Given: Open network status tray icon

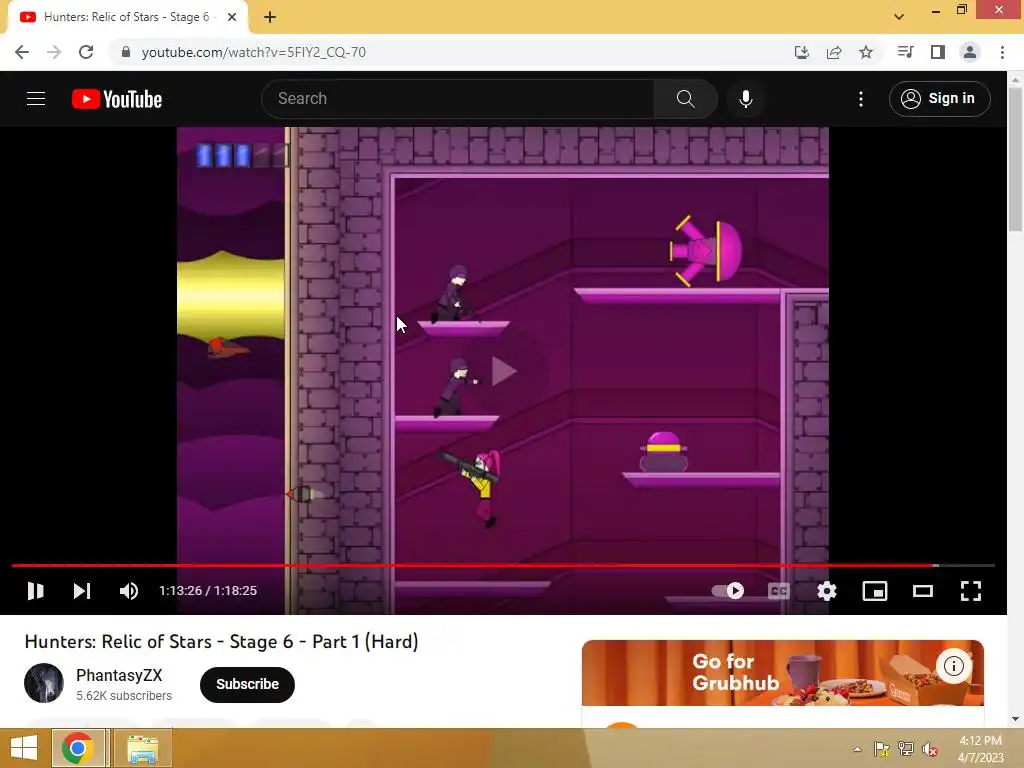Looking at the screenshot, I should point(906,749).
